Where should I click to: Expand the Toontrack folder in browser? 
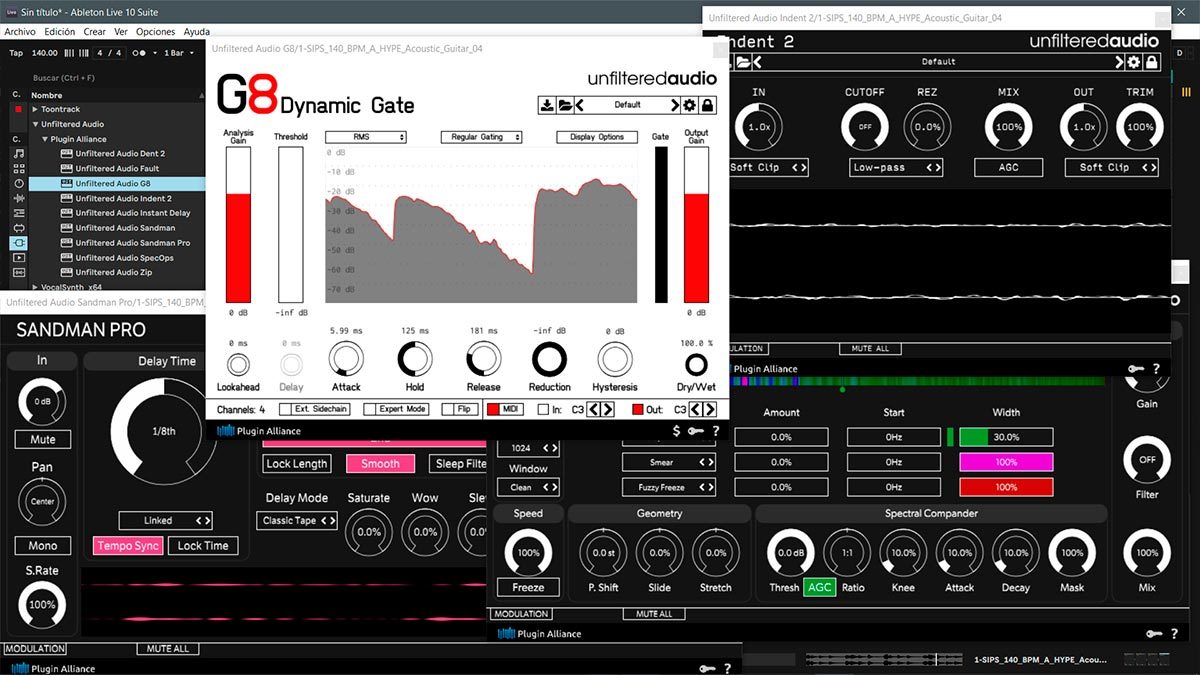35,110
